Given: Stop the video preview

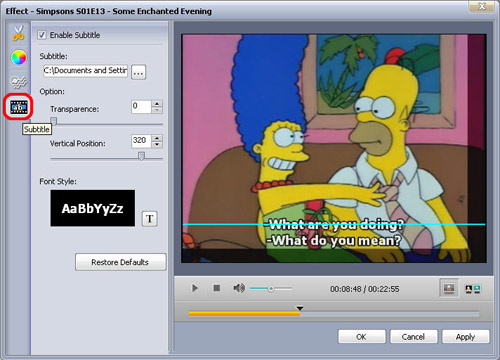Looking at the screenshot, I should (217, 288).
